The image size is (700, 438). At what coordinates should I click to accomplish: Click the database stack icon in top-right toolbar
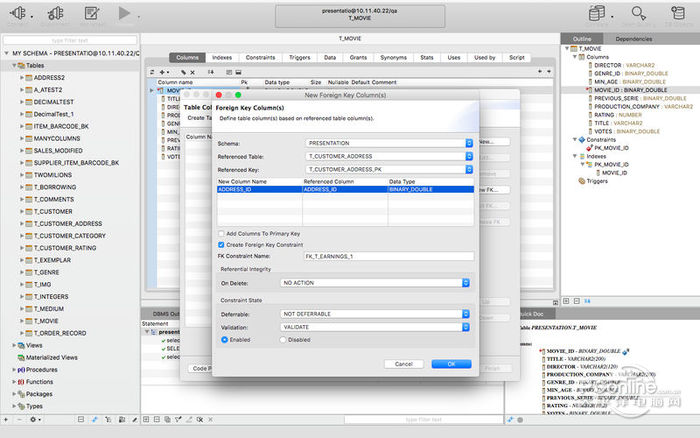tap(598, 13)
